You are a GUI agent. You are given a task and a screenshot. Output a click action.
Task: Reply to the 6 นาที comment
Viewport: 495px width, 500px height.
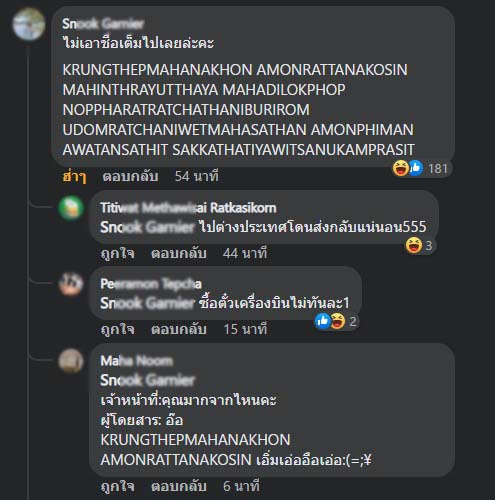[179, 486]
